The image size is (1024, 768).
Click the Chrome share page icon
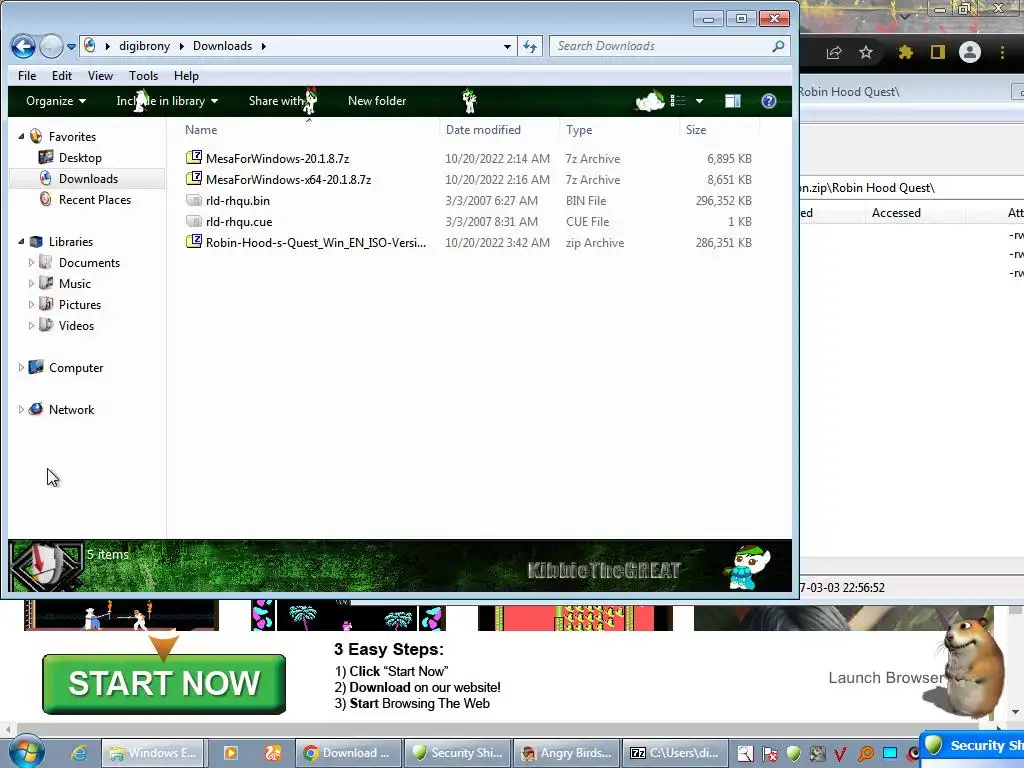pos(834,53)
